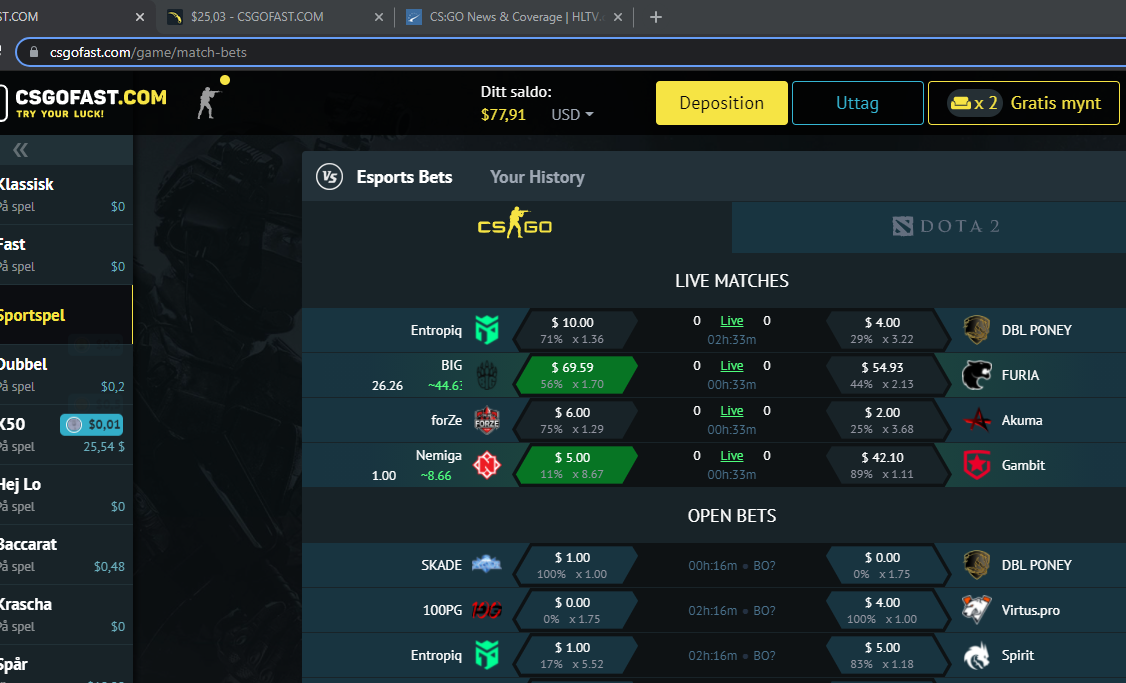Open Fast game in sidebar
The width and height of the screenshot is (1126, 683).
tap(65, 255)
